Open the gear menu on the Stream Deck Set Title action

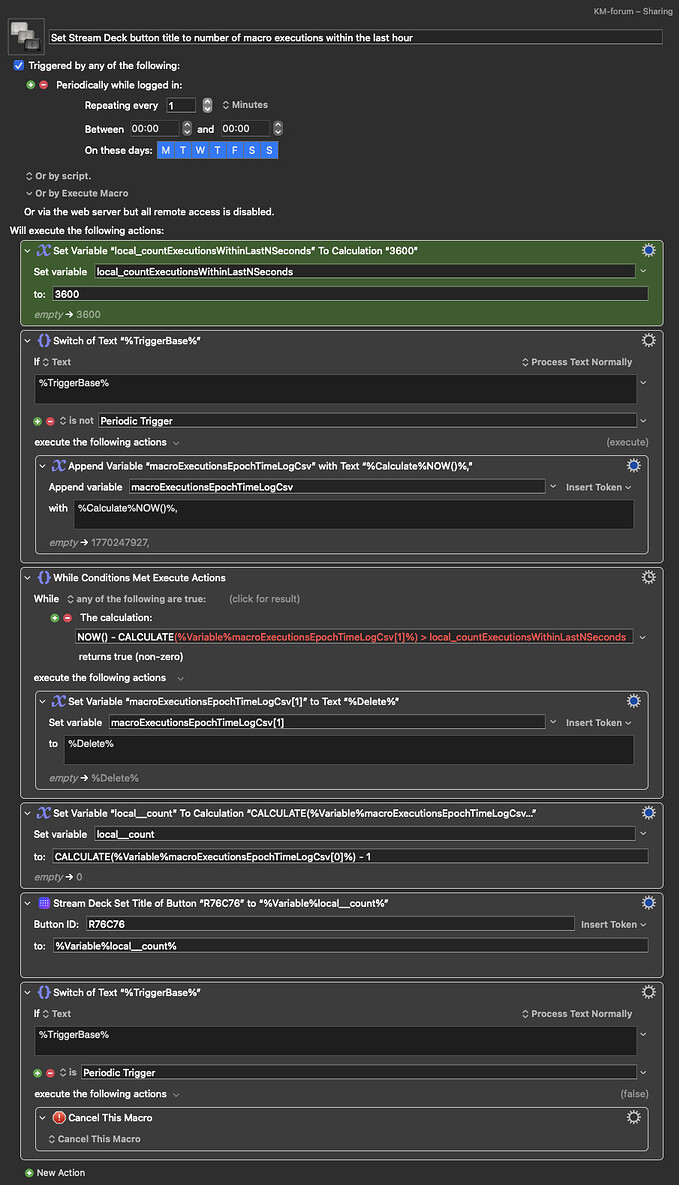tap(648, 903)
